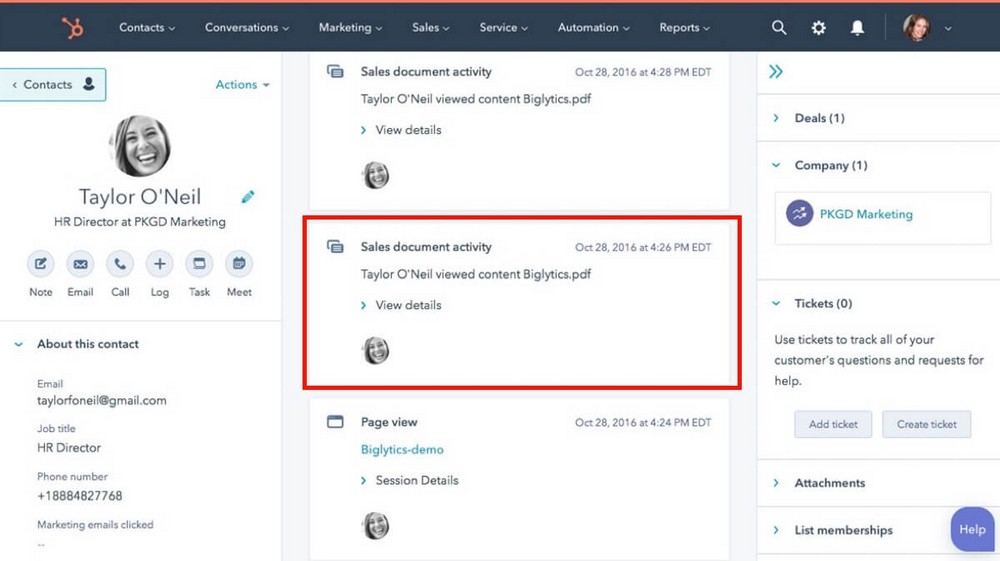Open the Actions dropdown
The image size is (1000, 561).
click(x=242, y=84)
